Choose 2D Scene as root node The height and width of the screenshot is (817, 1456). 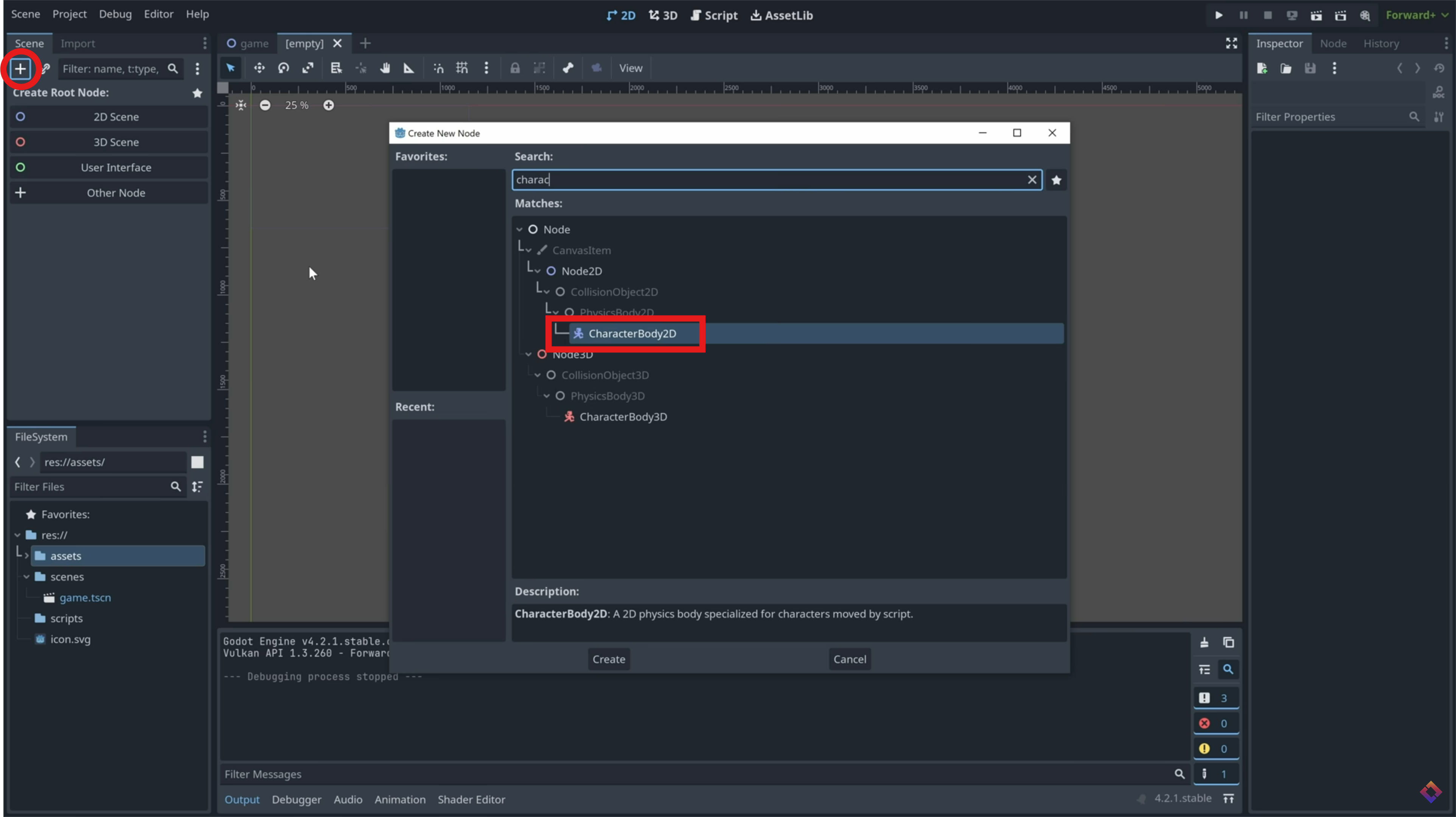point(116,117)
